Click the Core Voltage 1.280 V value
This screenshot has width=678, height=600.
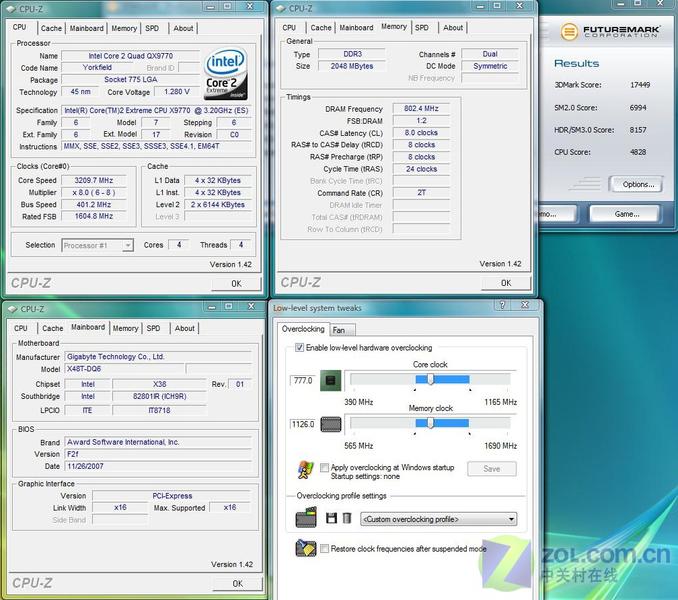(x=177, y=92)
